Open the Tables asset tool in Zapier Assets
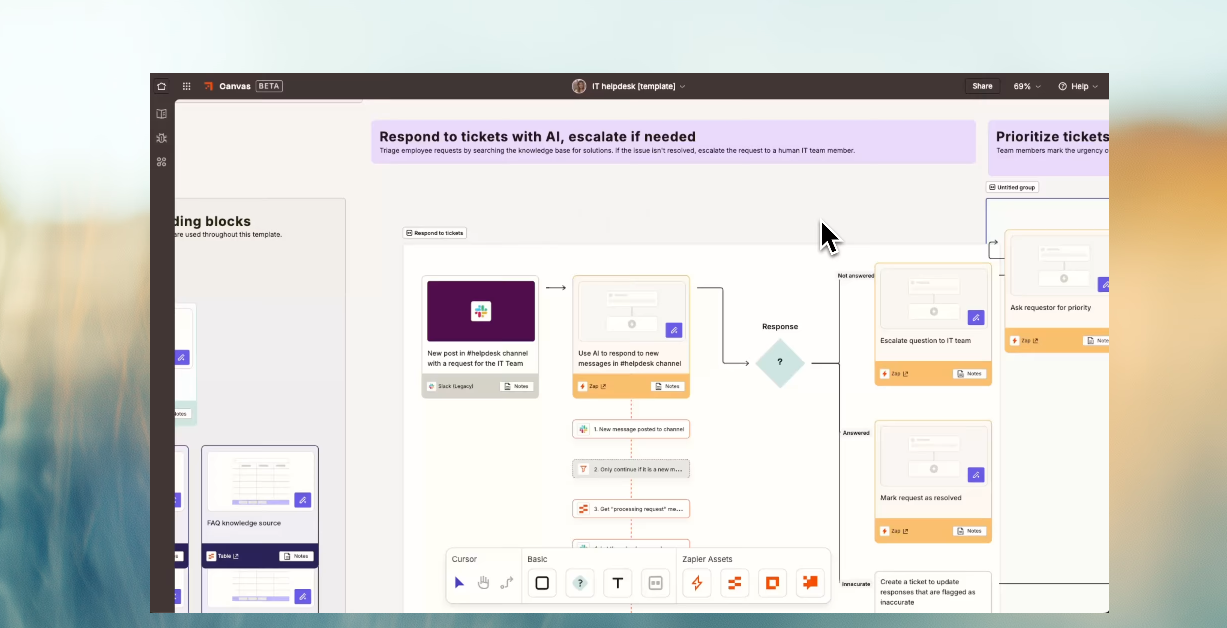 735,583
